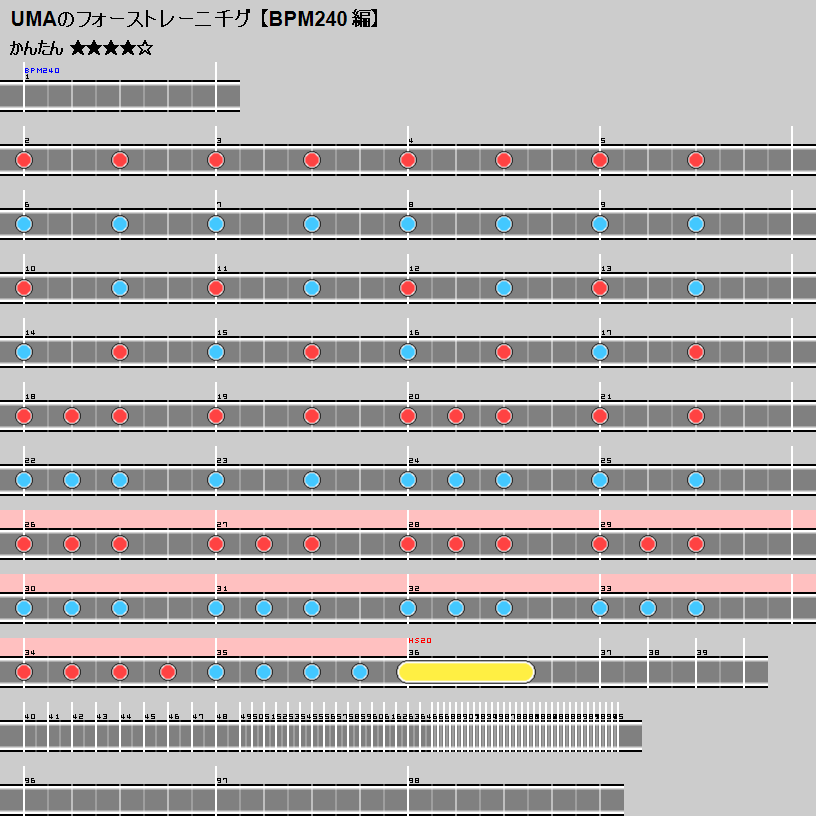Screen dimensions: 816x816
Task: Click the first blue note in measure 35
Action: tap(216, 672)
